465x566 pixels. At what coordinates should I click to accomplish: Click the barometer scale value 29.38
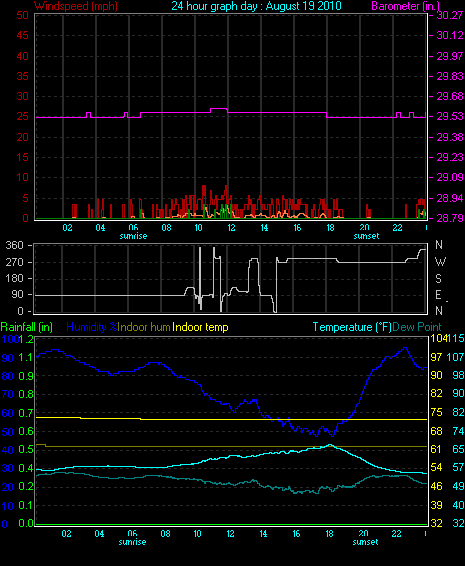(x=450, y=137)
